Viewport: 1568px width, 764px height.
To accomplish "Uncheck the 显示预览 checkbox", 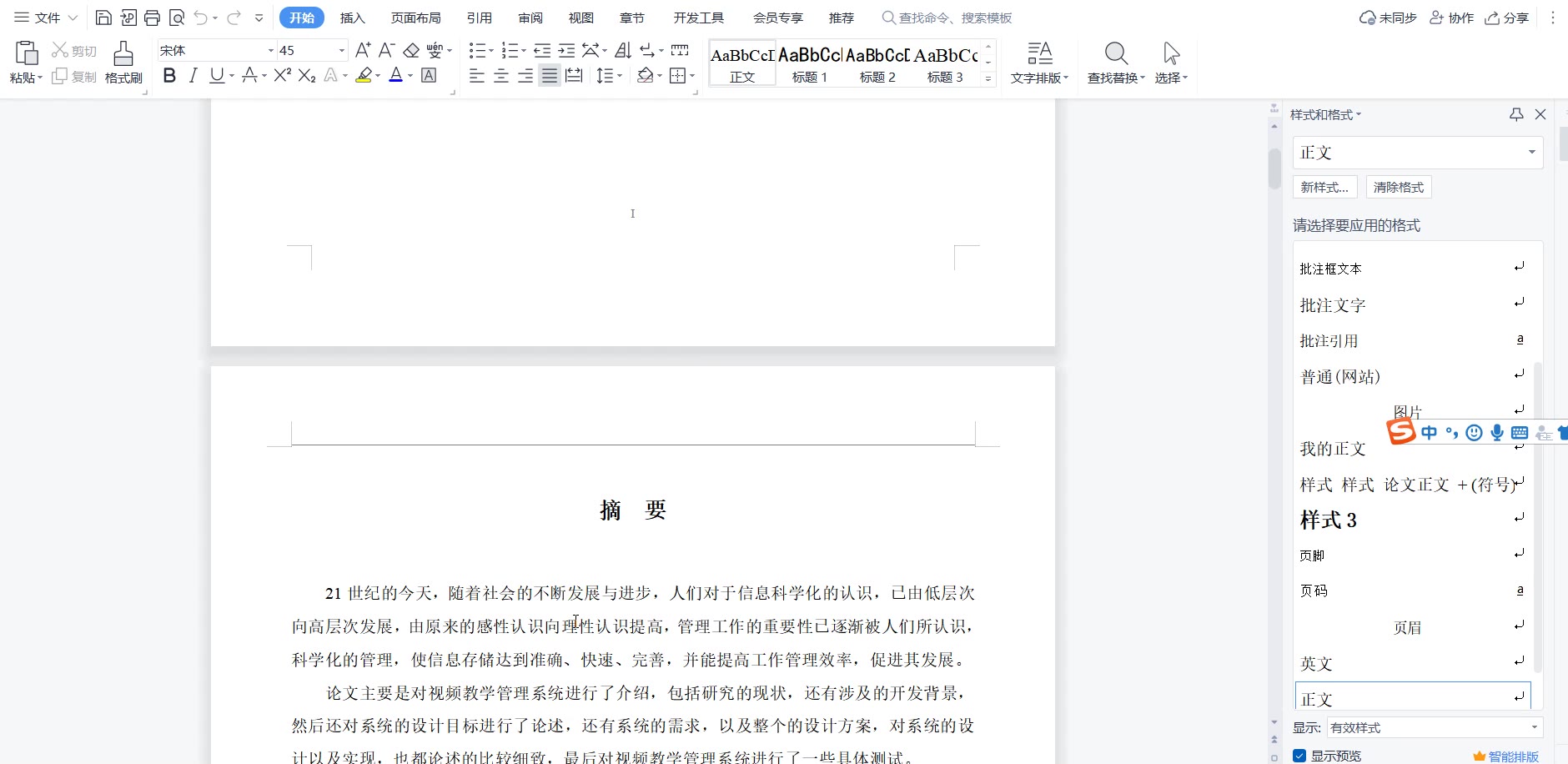I will click(1299, 756).
